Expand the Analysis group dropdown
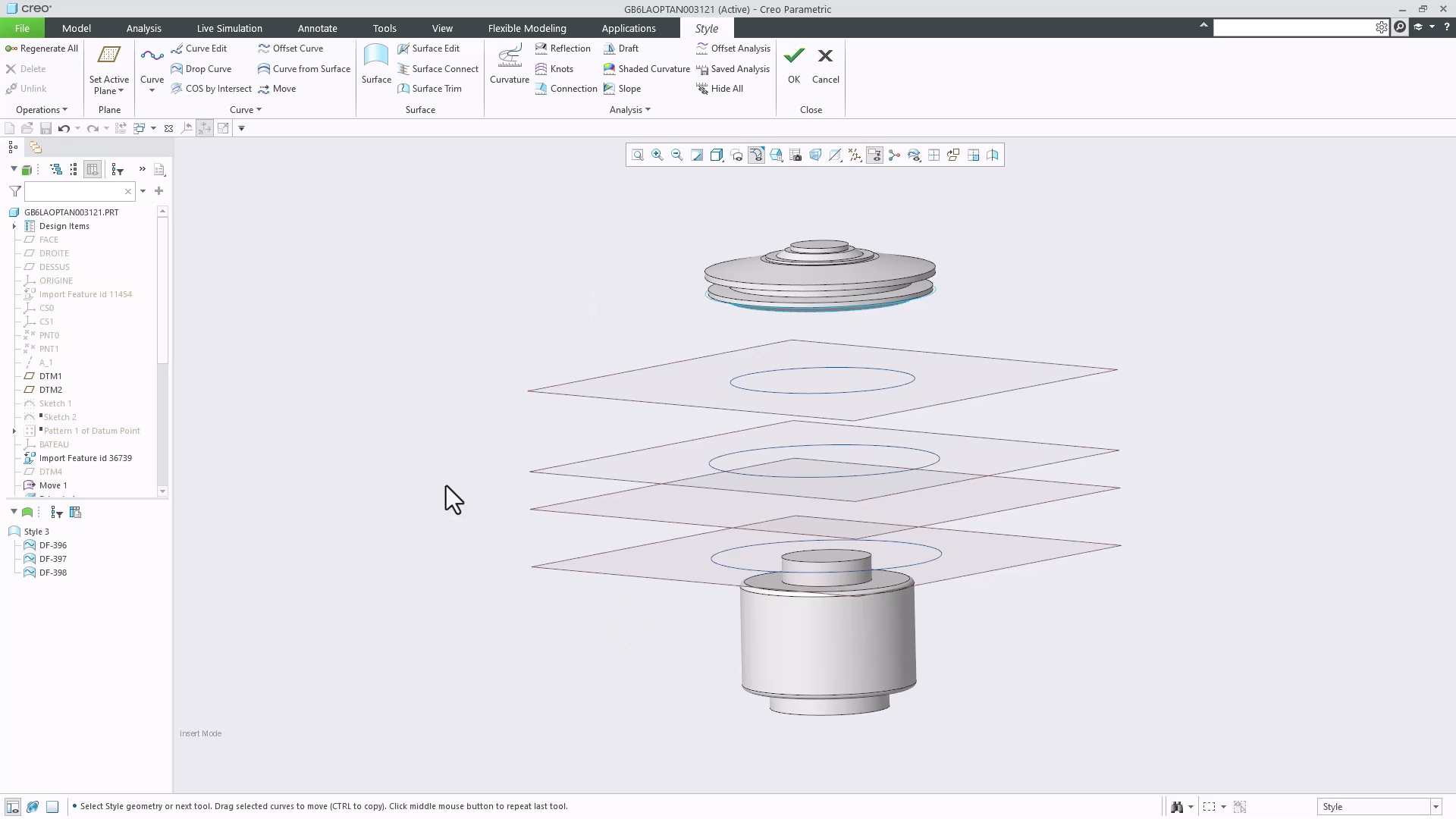The width and height of the screenshot is (1456, 819). [x=630, y=110]
